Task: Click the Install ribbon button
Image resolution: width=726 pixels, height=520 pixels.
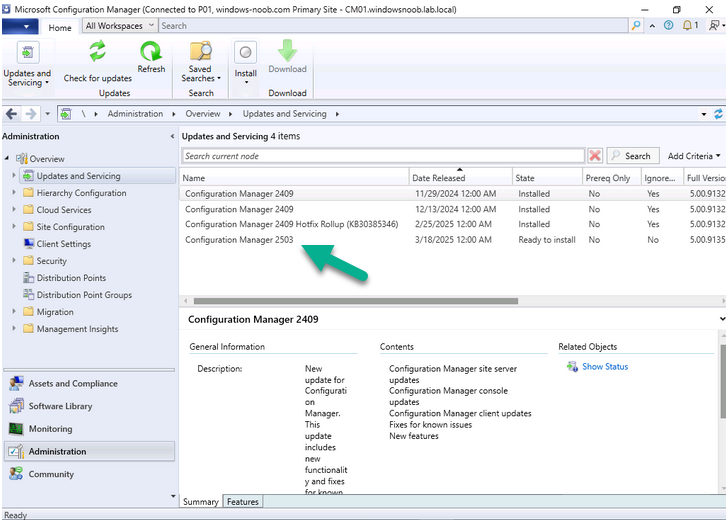Action: (245, 63)
